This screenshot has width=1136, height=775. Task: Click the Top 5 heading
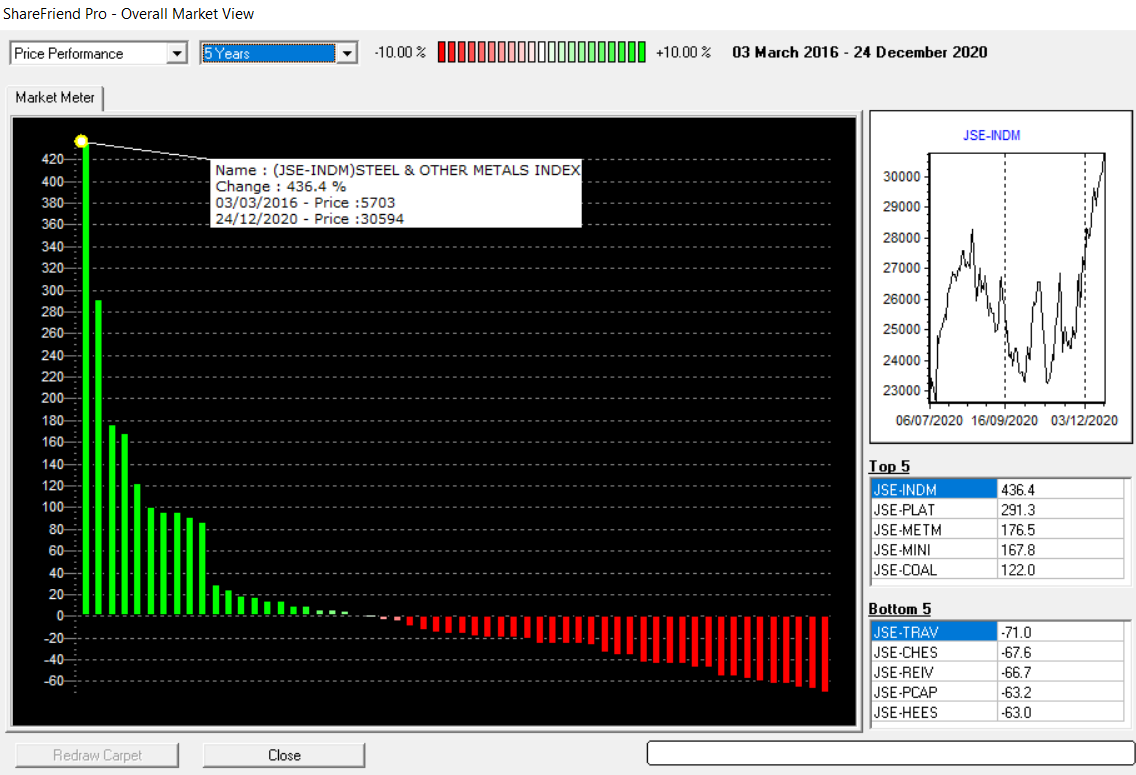tap(889, 466)
